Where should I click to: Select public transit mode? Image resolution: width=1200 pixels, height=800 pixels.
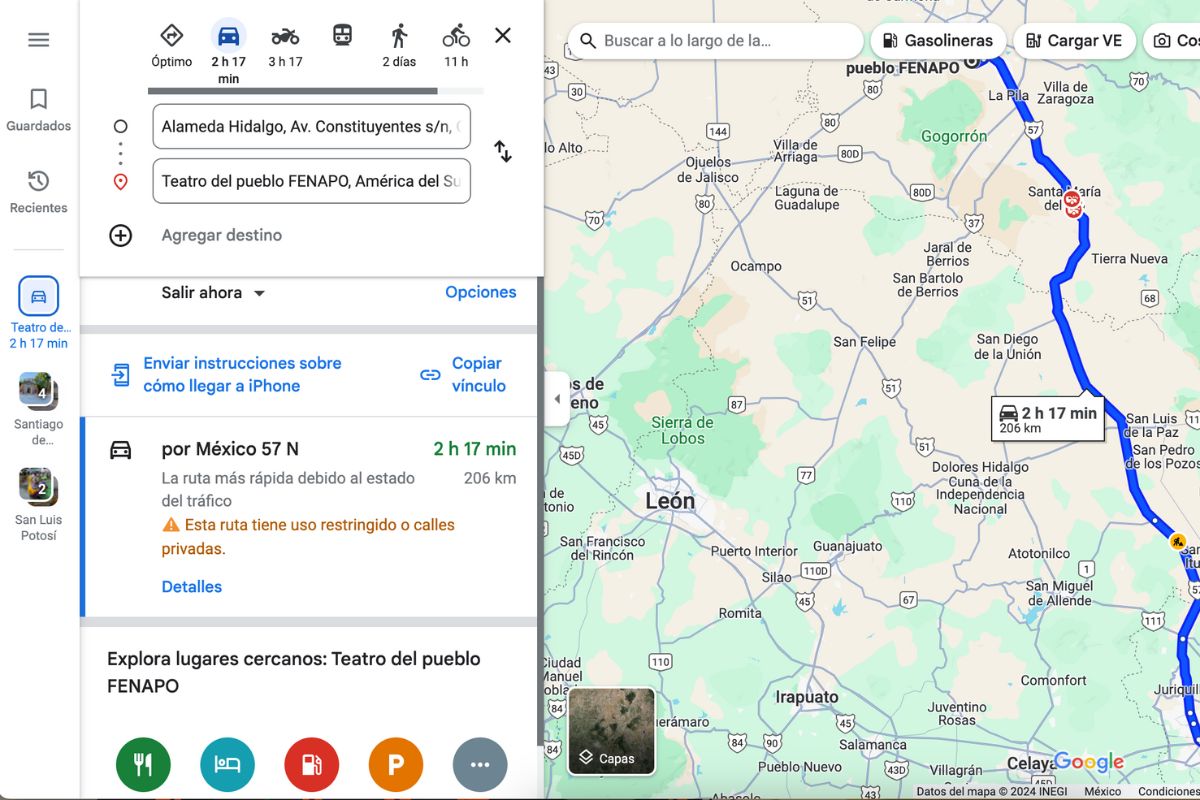click(x=343, y=36)
